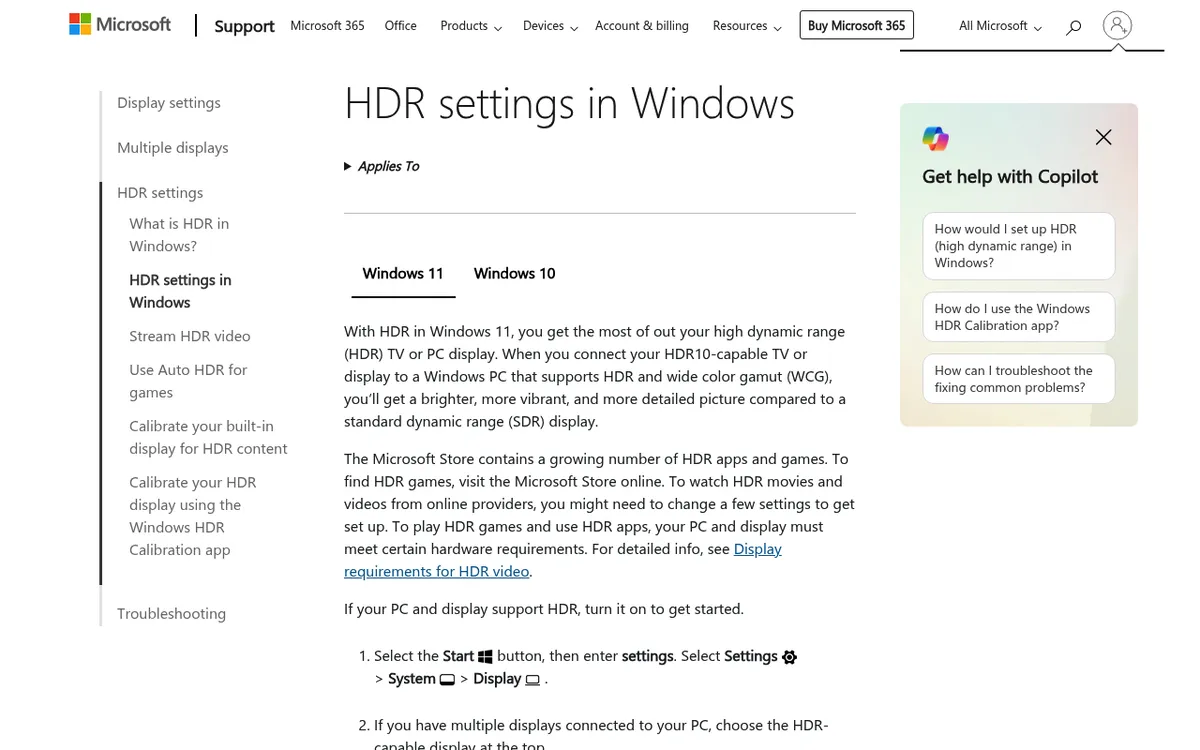Open Account & billing navigation item

click(642, 26)
